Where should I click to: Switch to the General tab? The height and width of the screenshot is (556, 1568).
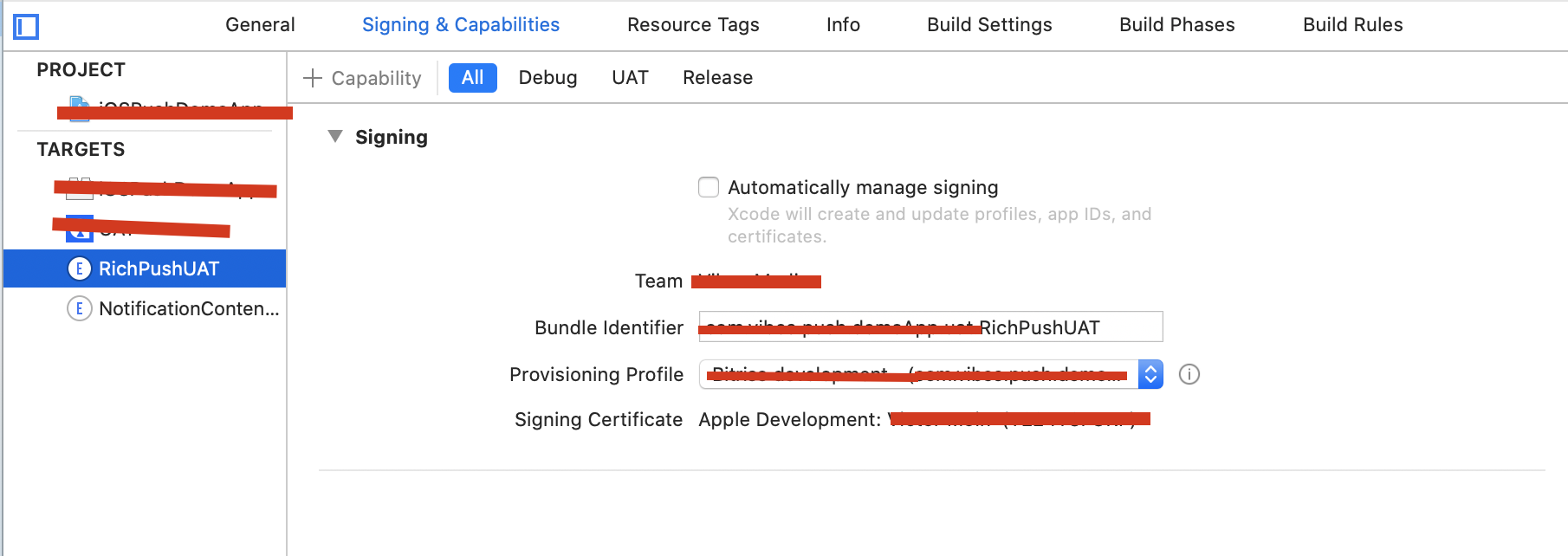[x=260, y=24]
